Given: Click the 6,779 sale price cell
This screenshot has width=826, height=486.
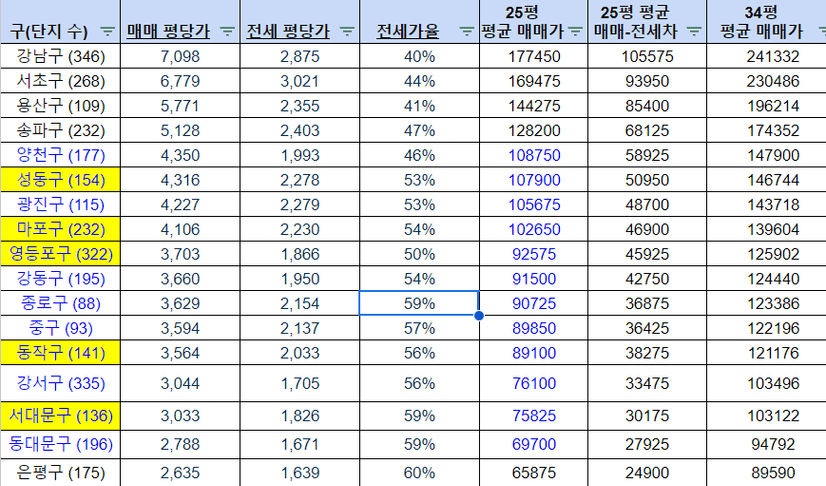Looking at the screenshot, I should point(180,81).
